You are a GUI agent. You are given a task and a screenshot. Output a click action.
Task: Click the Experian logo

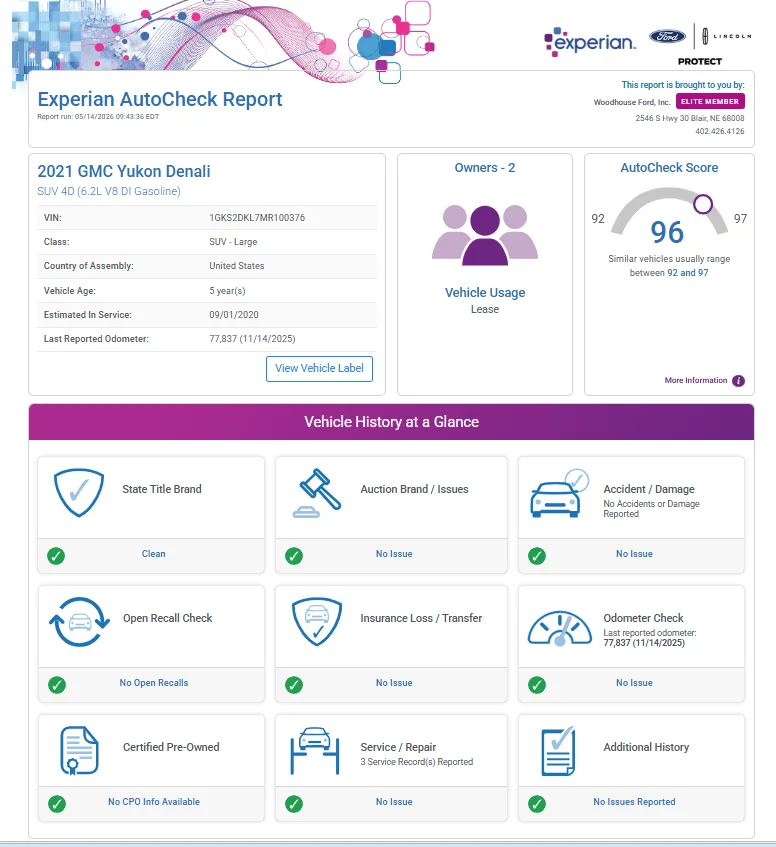click(589, 42)
